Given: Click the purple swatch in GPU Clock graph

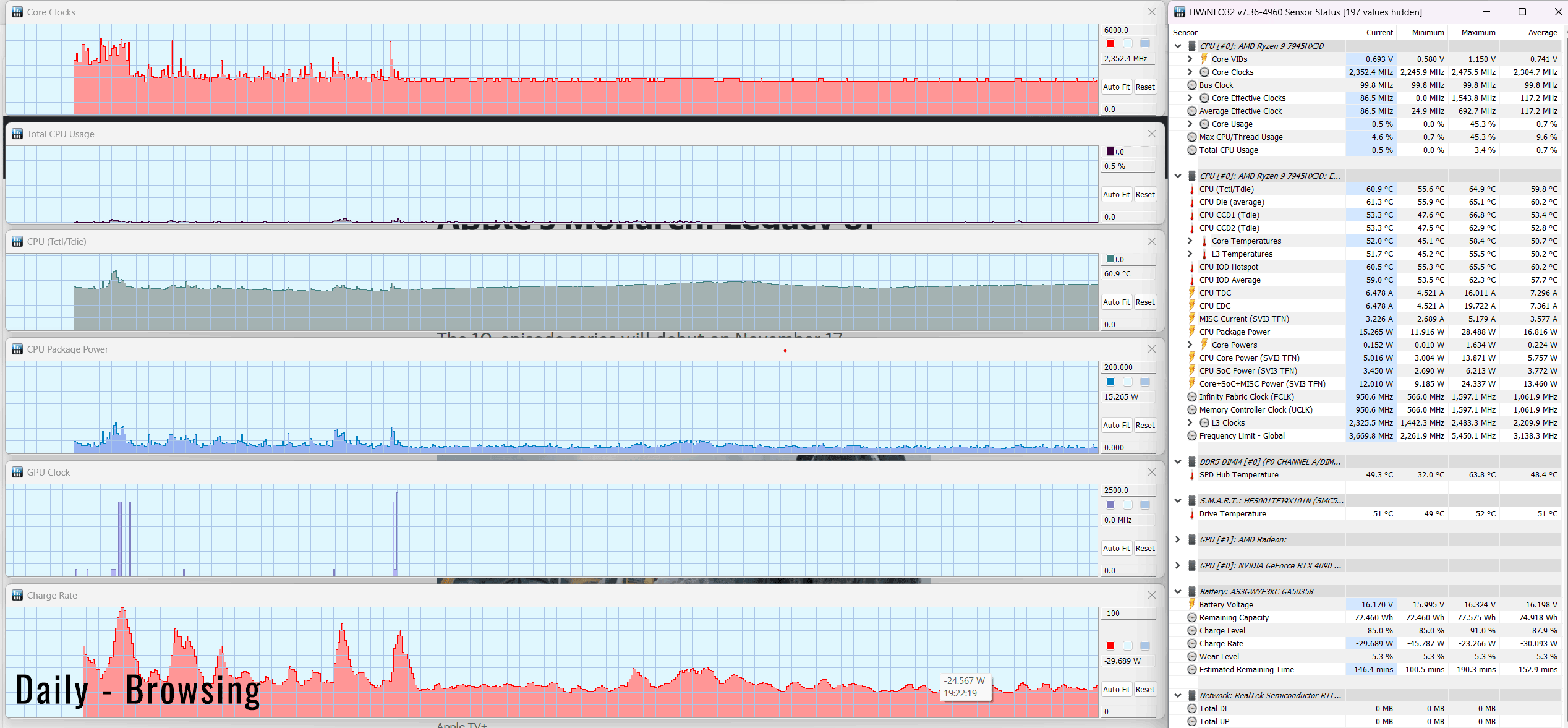Looking at the screenshot, I should (1110, 505).
